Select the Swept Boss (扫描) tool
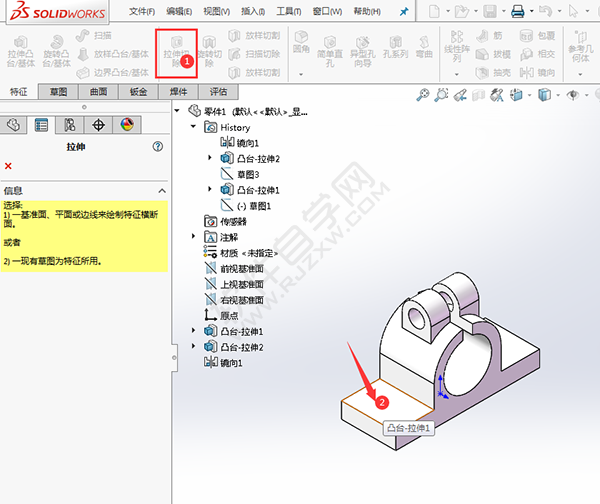600x504 pixels. pos(94,36)
